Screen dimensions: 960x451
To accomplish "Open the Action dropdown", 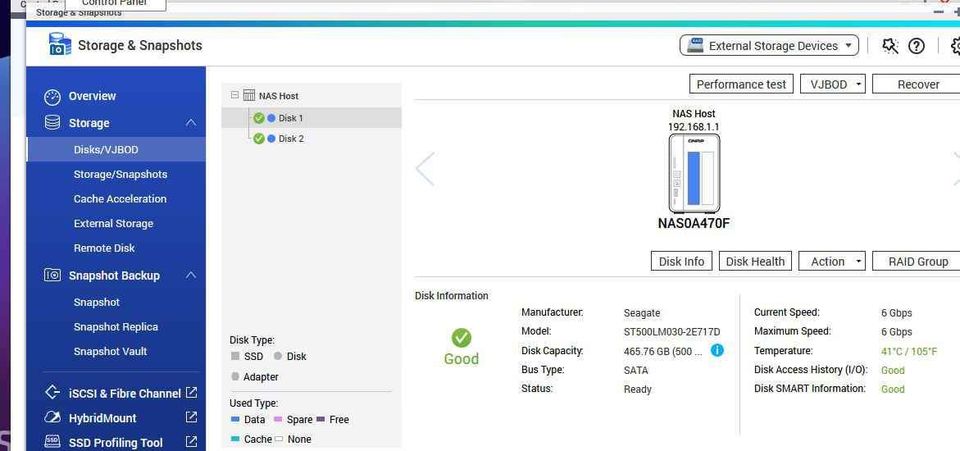I will point(832,261).
